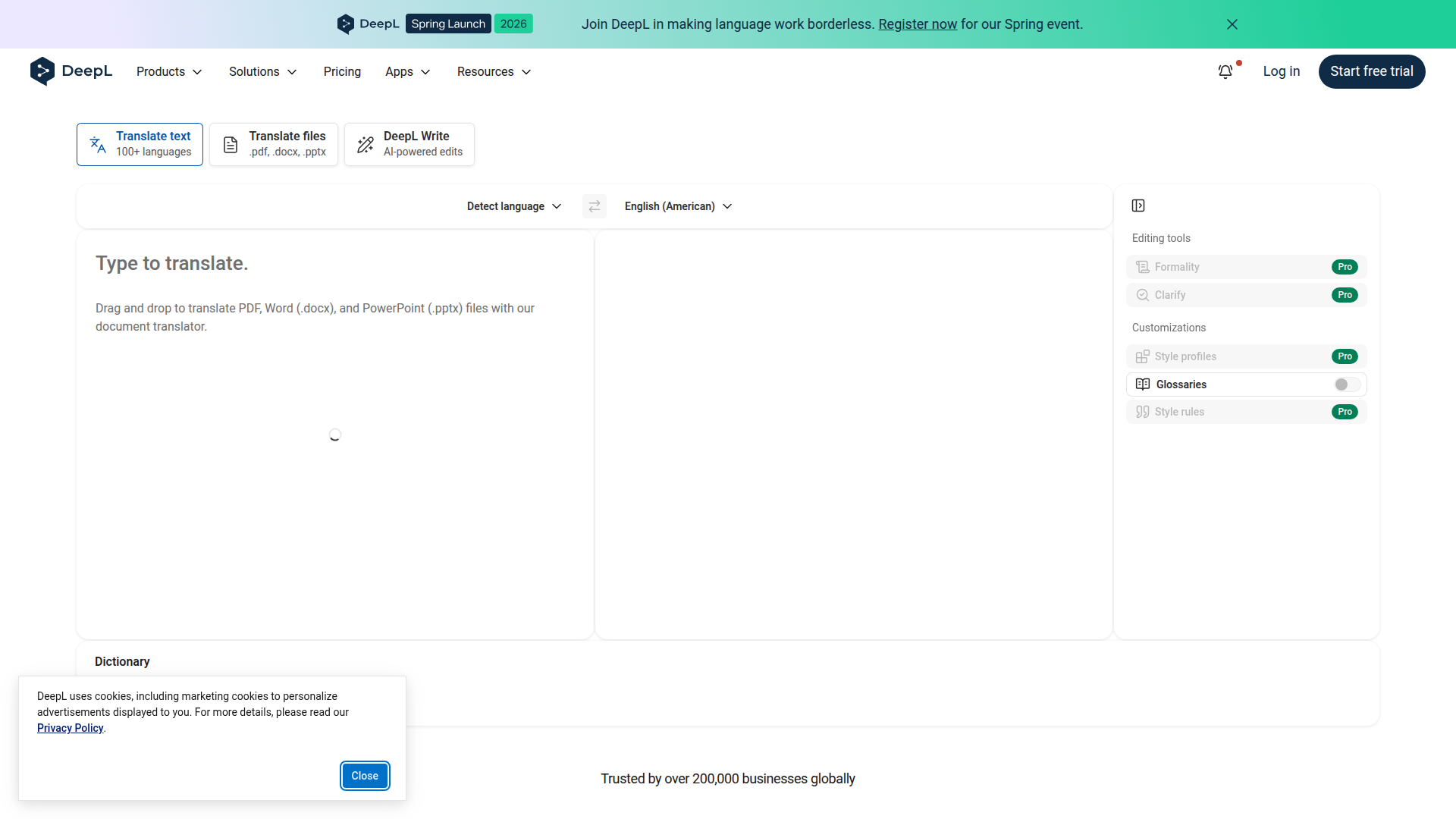Expand the Resources menu
Screen dimensions: 1456x819
click(494, 71)
